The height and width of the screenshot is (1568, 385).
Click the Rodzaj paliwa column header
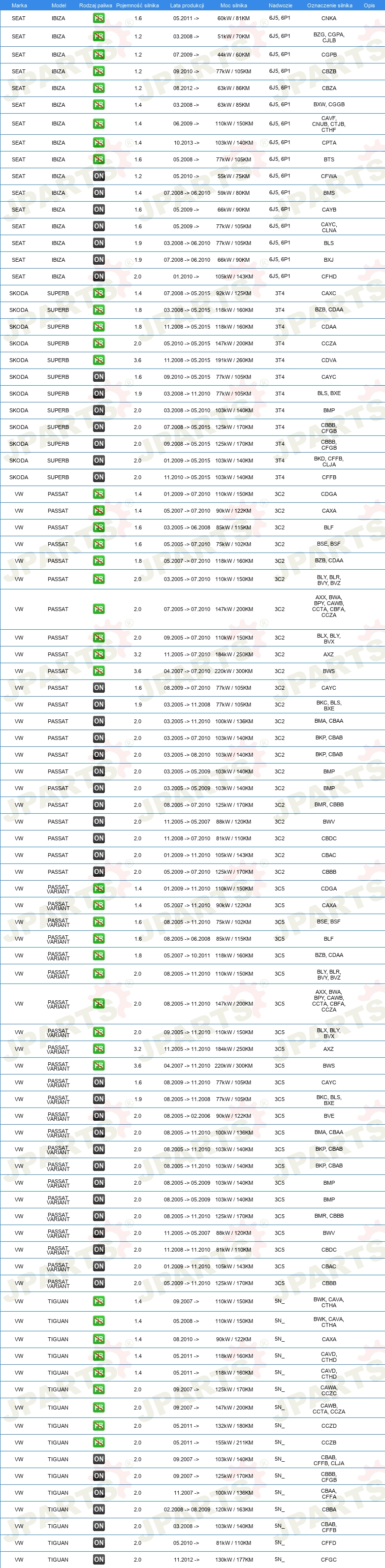click(x=96, y=5)
